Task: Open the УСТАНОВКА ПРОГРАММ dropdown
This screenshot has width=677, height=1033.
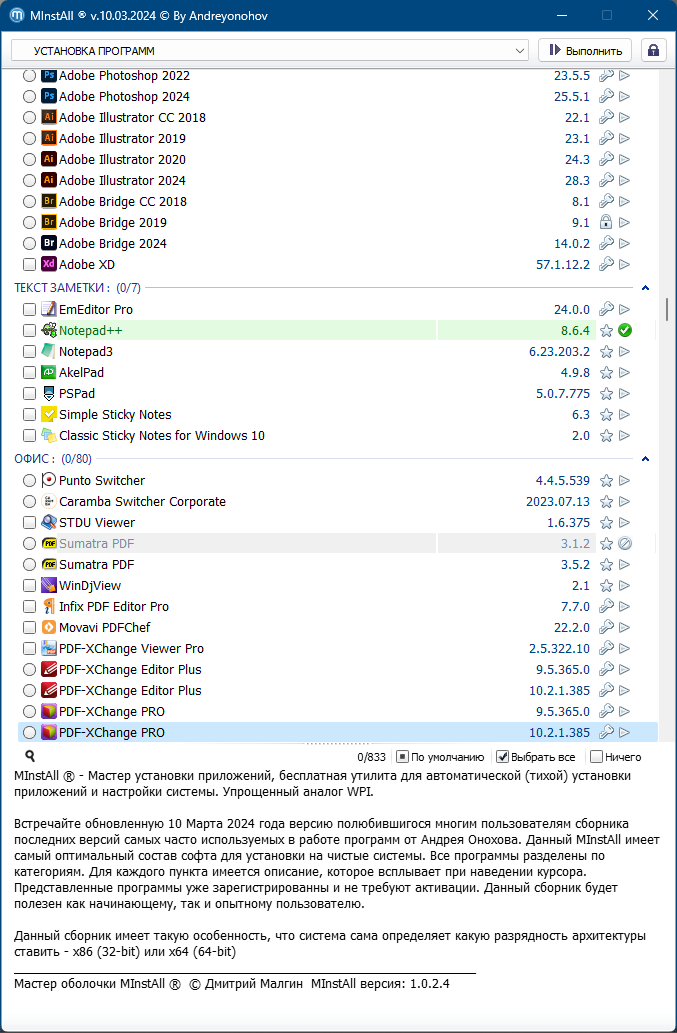Action: point(270,50)
